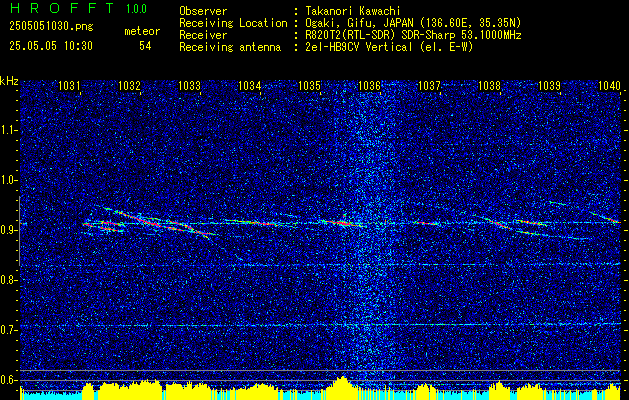
Task: Click the Receiver label
Action: click(203, 35)
